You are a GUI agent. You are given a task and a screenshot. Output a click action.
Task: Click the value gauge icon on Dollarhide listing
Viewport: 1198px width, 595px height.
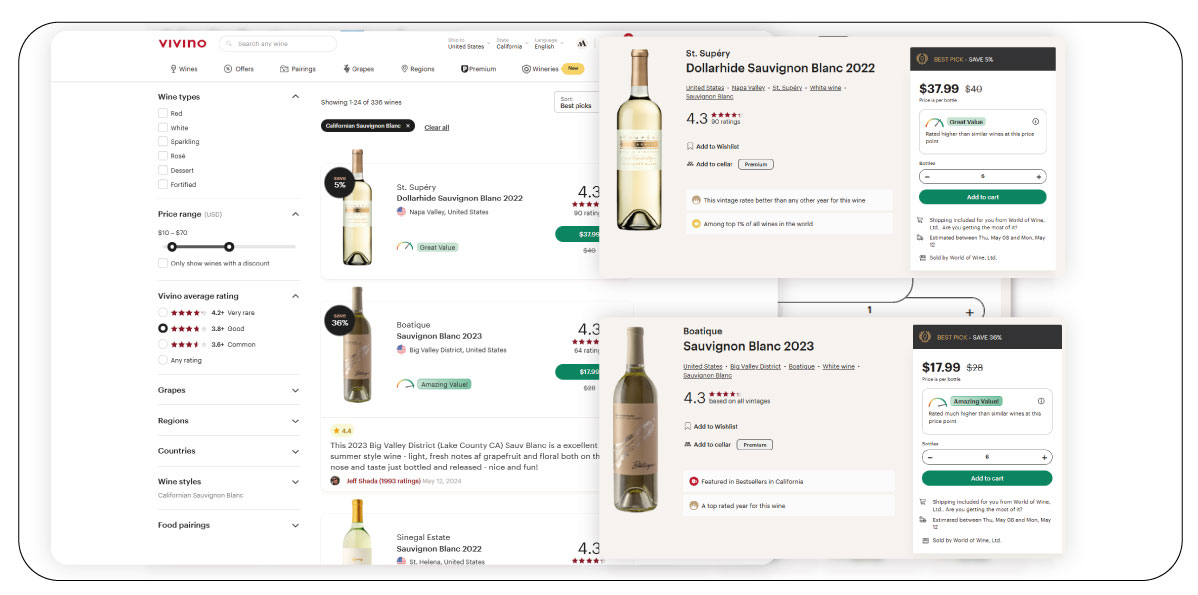(405, 247)
